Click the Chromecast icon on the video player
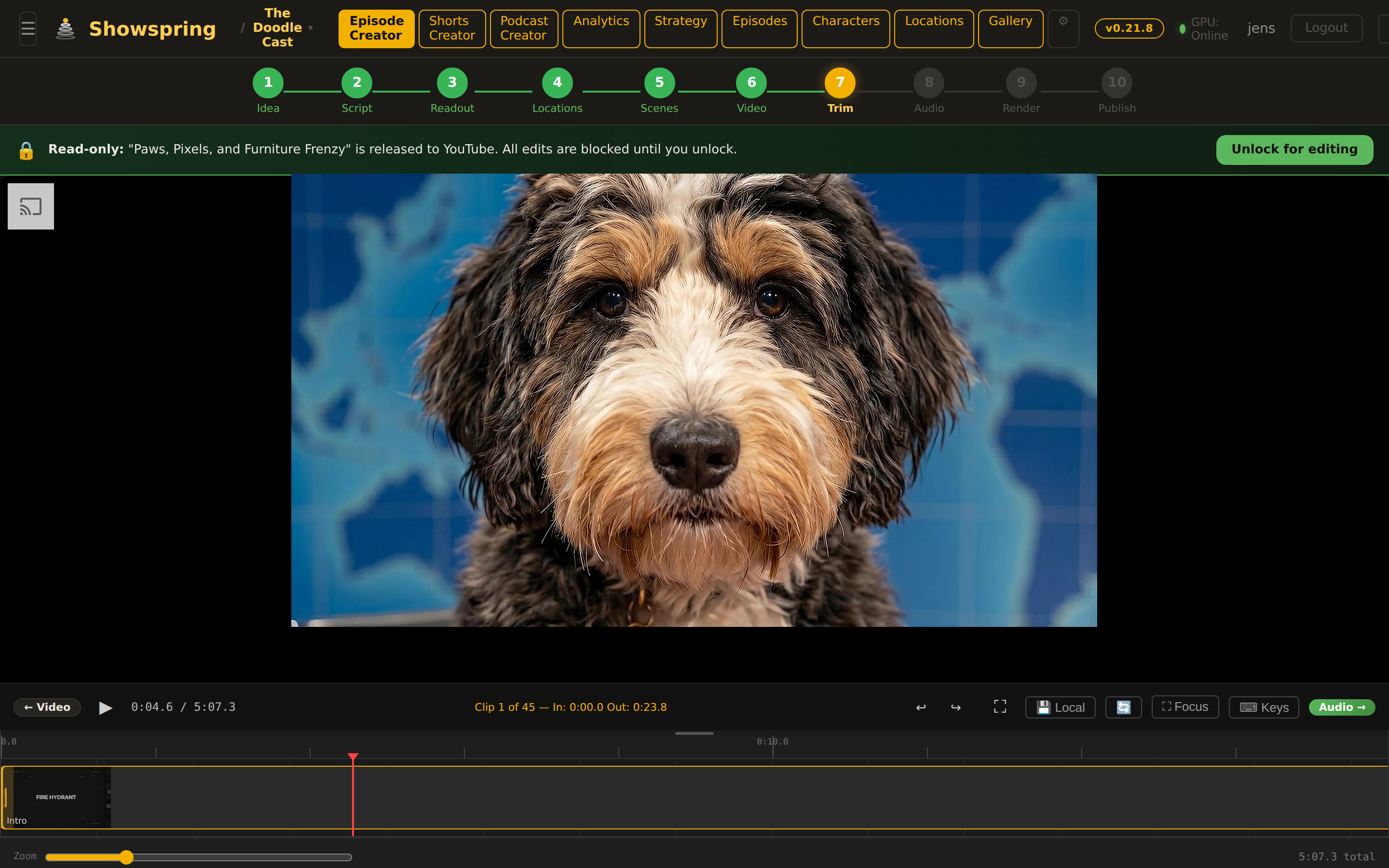This screenshot has height=868, width=1389. point(30,206)
